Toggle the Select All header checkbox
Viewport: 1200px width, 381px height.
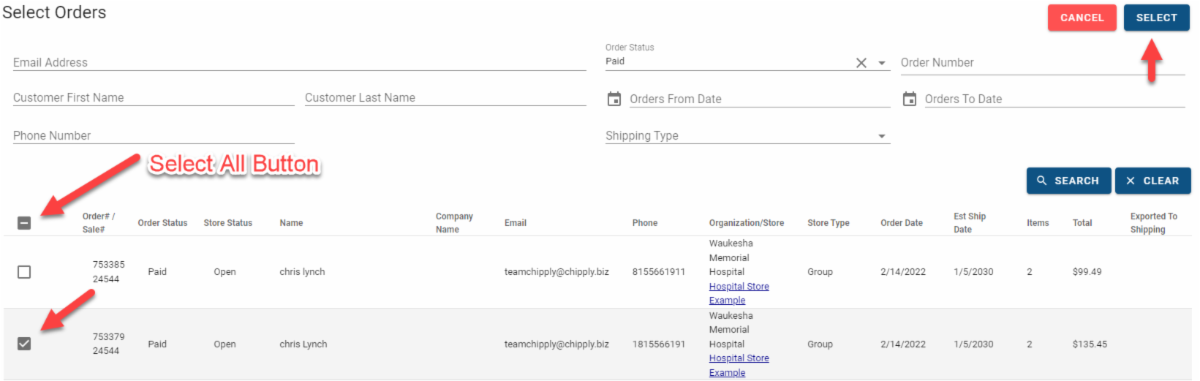(x=25, y=222)
